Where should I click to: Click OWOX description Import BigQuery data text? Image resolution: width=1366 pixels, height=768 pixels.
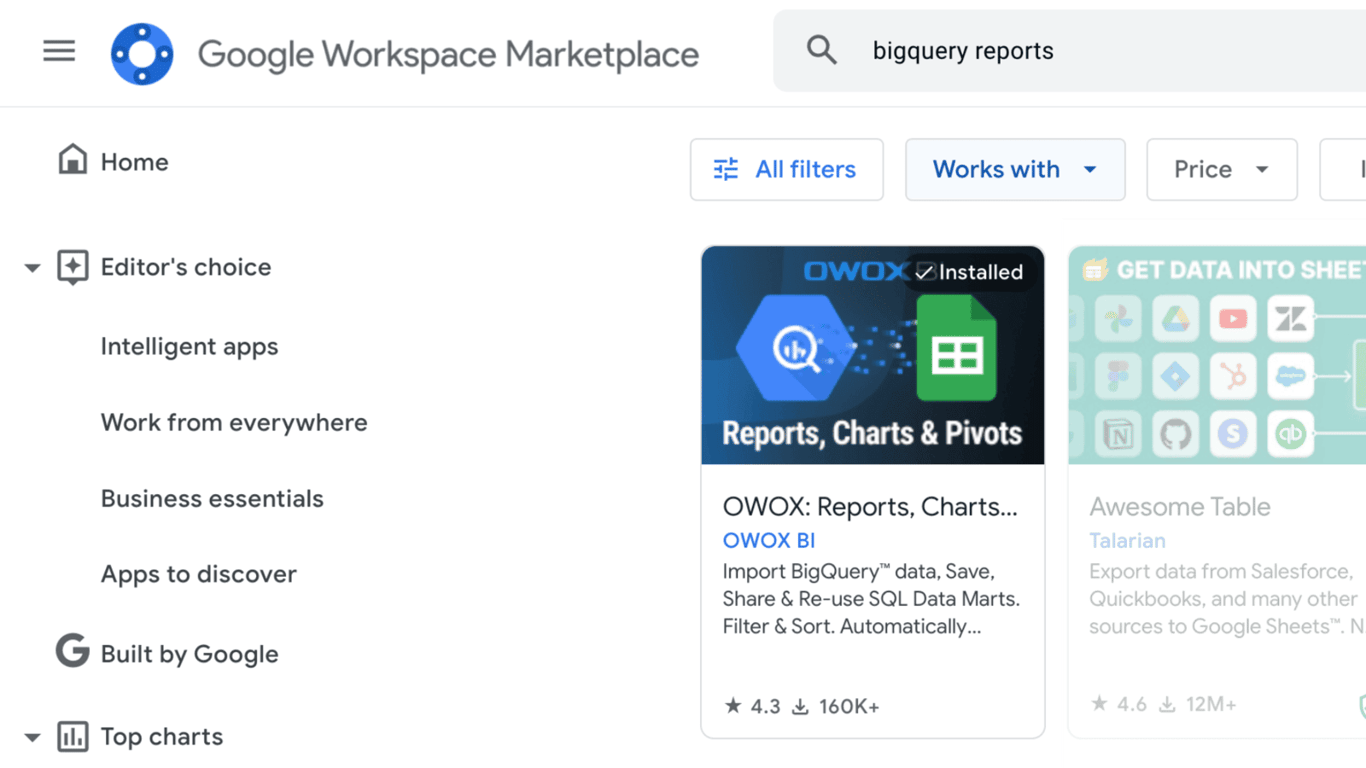(871, 599)
